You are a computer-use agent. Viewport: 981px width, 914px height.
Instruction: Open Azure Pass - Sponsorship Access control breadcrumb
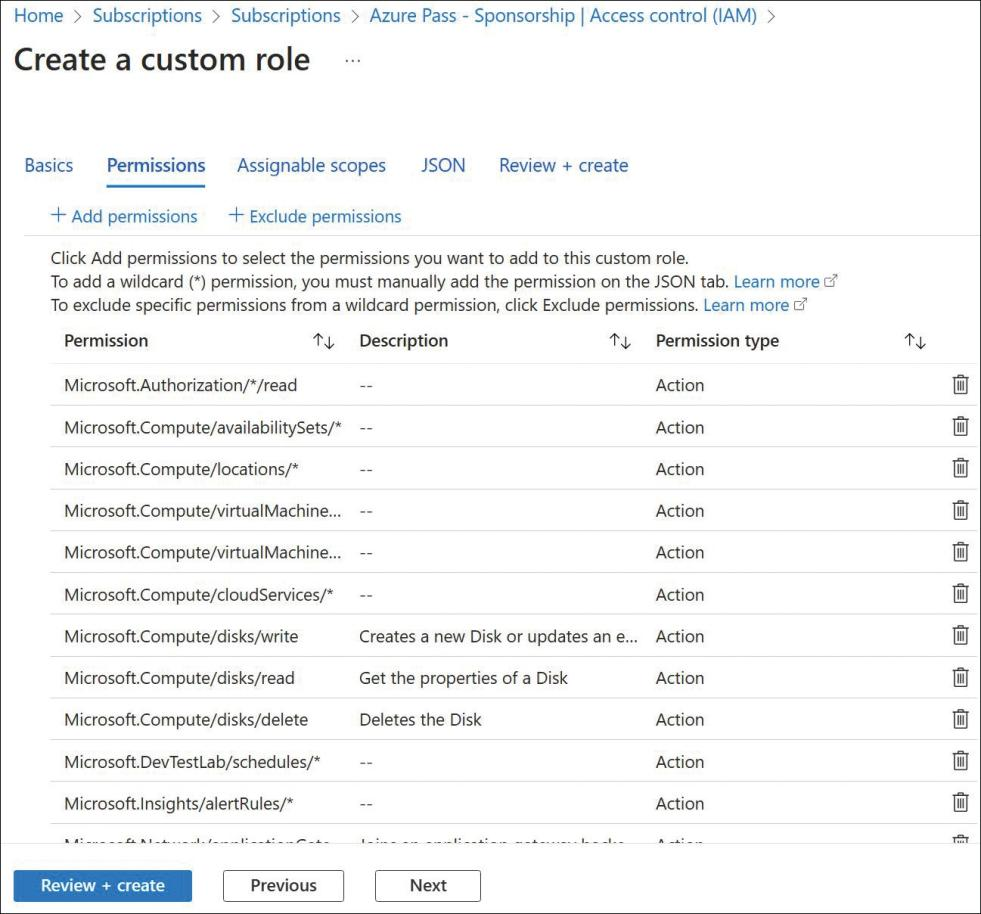563,16
